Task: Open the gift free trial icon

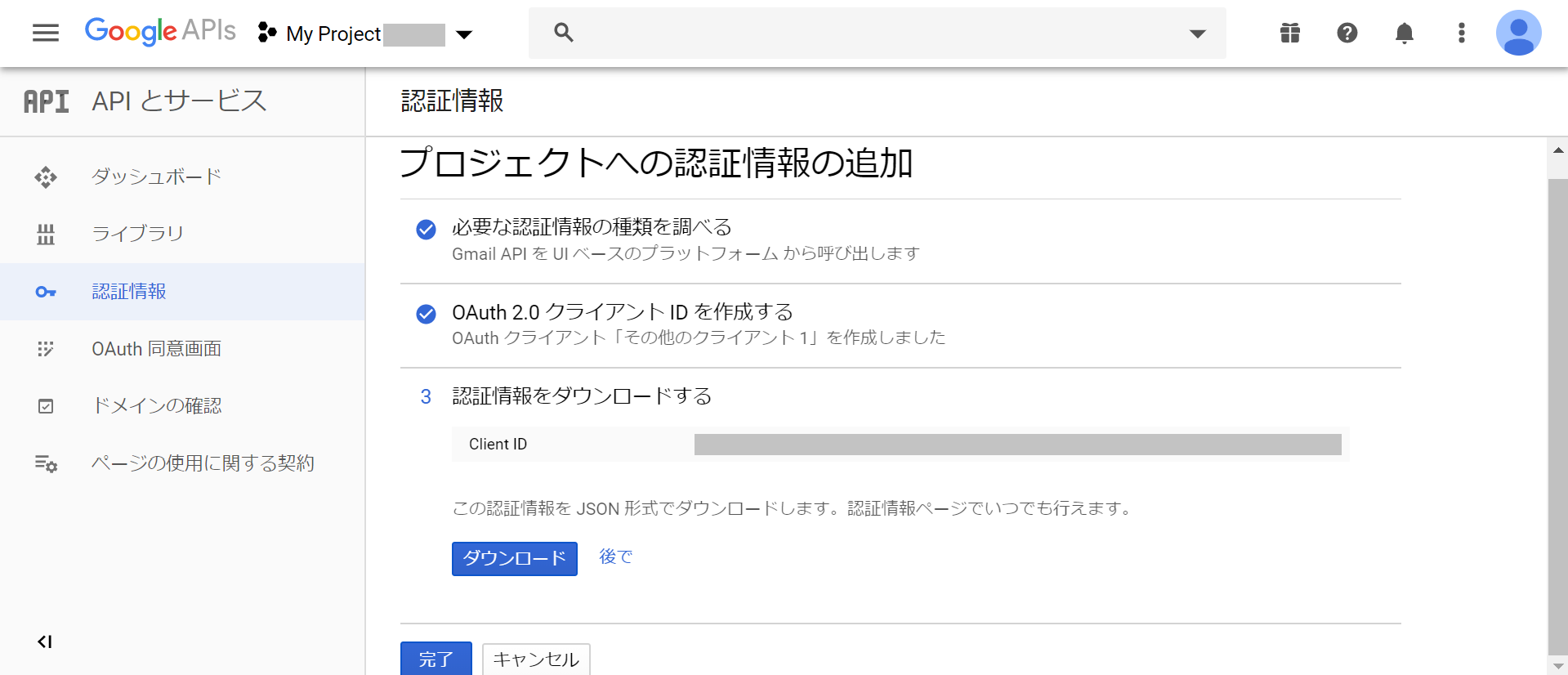Action: (x=1290, y=33)
